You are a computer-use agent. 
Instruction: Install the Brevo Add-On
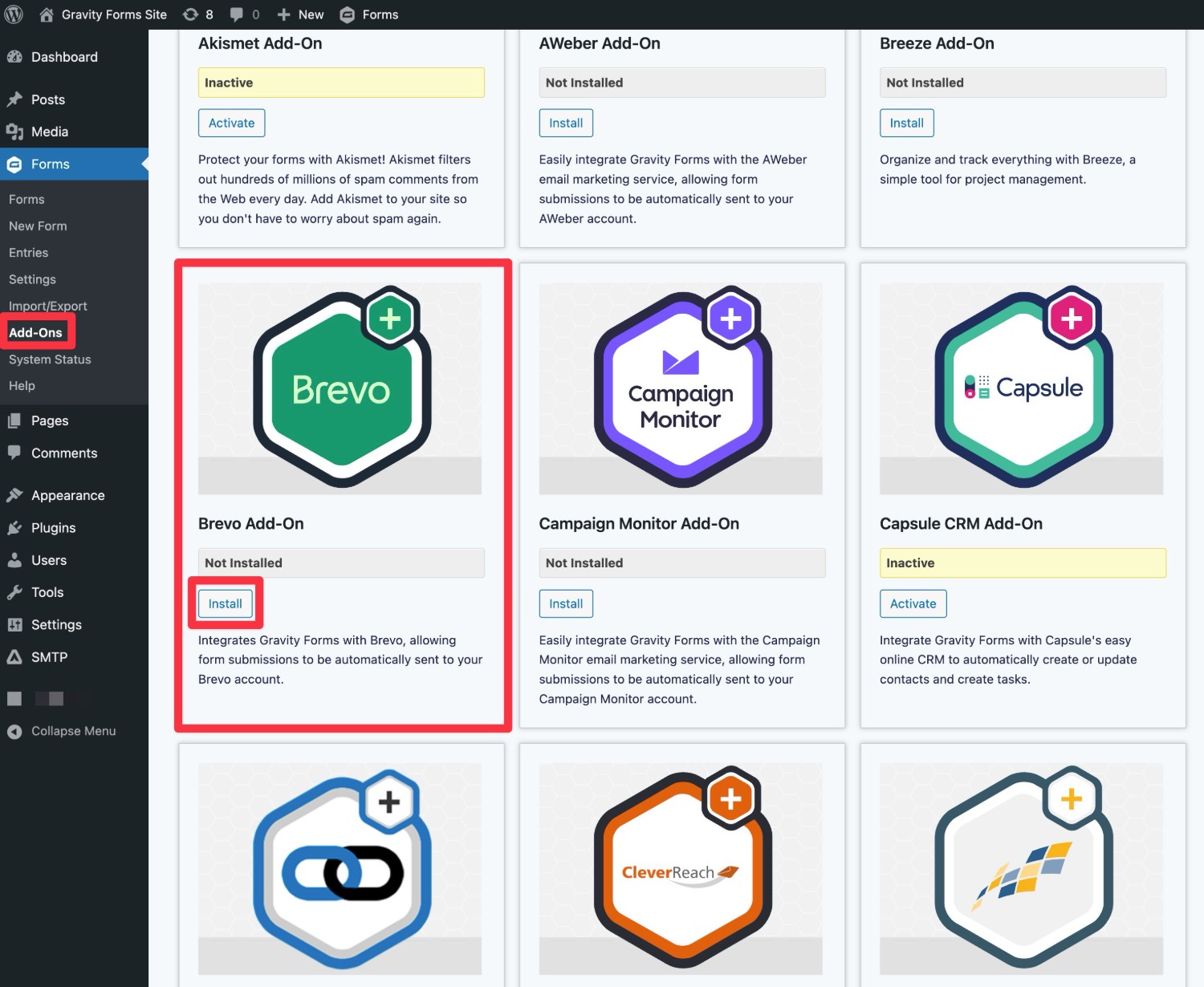[226, 603]
